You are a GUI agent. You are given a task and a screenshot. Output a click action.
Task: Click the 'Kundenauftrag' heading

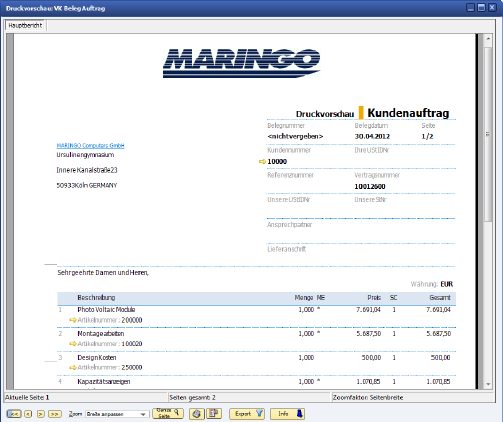click(408, 113)
